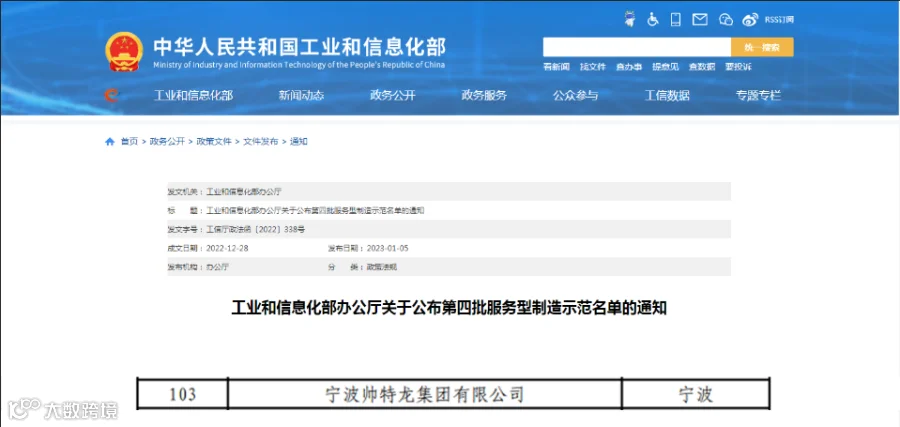Click the home icon in breadcrumb
Screen dimensions: 900x427
pyautogui.click(x=110, y=142)
